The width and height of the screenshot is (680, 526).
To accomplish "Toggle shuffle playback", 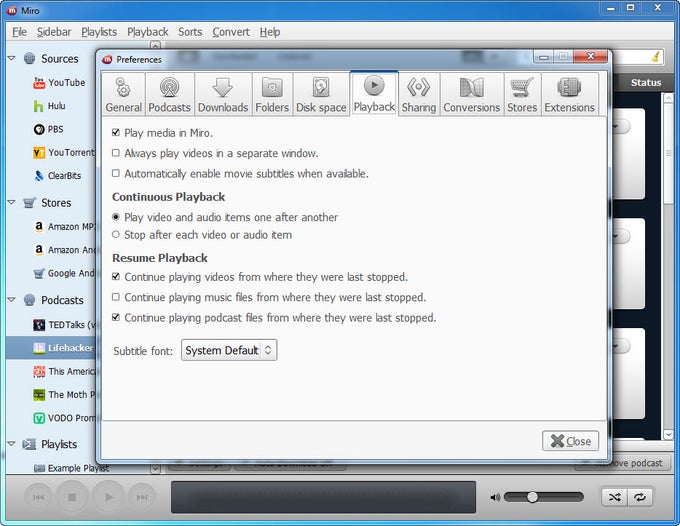I will (x=615, y=497).
